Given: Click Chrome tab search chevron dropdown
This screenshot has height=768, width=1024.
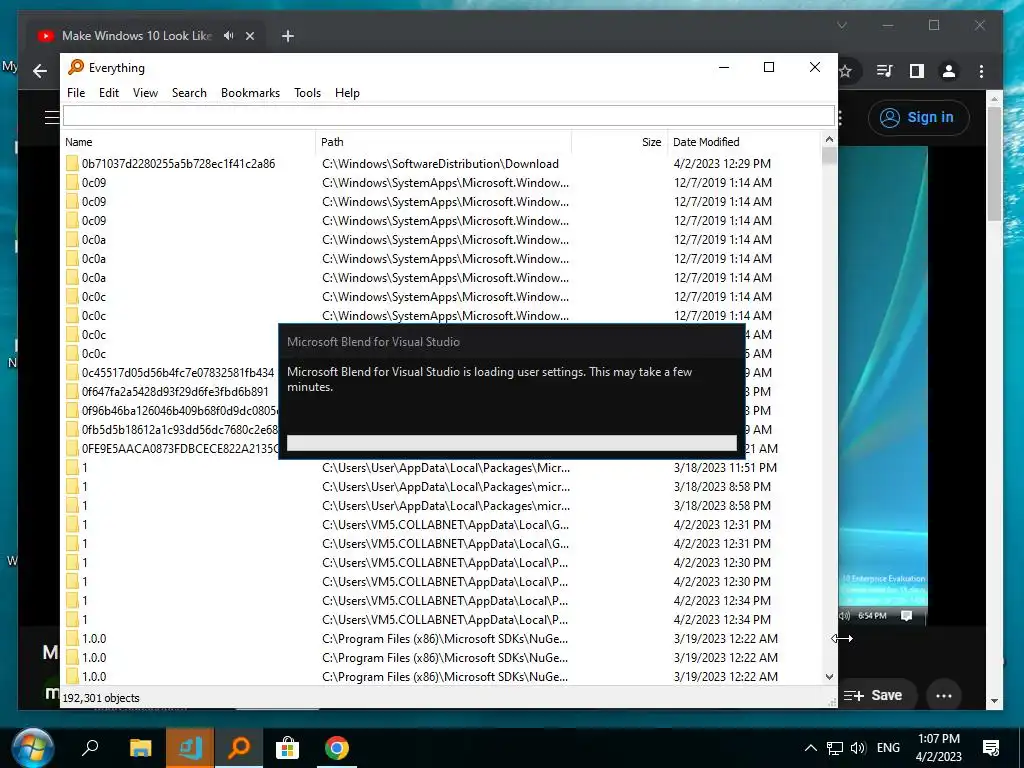Looking at the screenshot, I should click(x=842, y=25).
